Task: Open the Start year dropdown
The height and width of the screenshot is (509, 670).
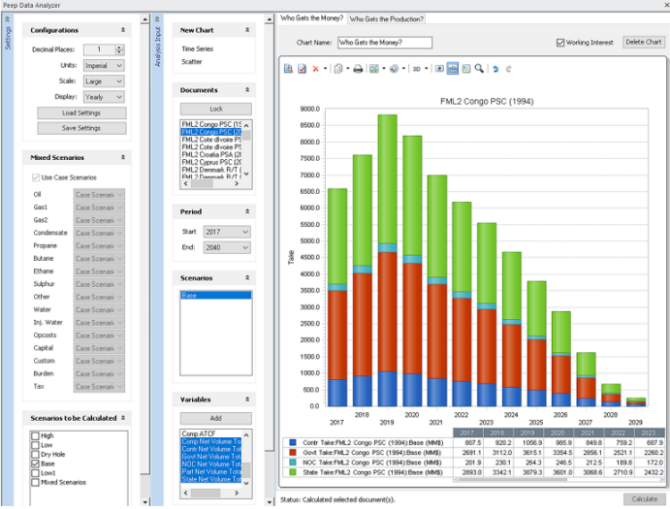Action: 227,232
